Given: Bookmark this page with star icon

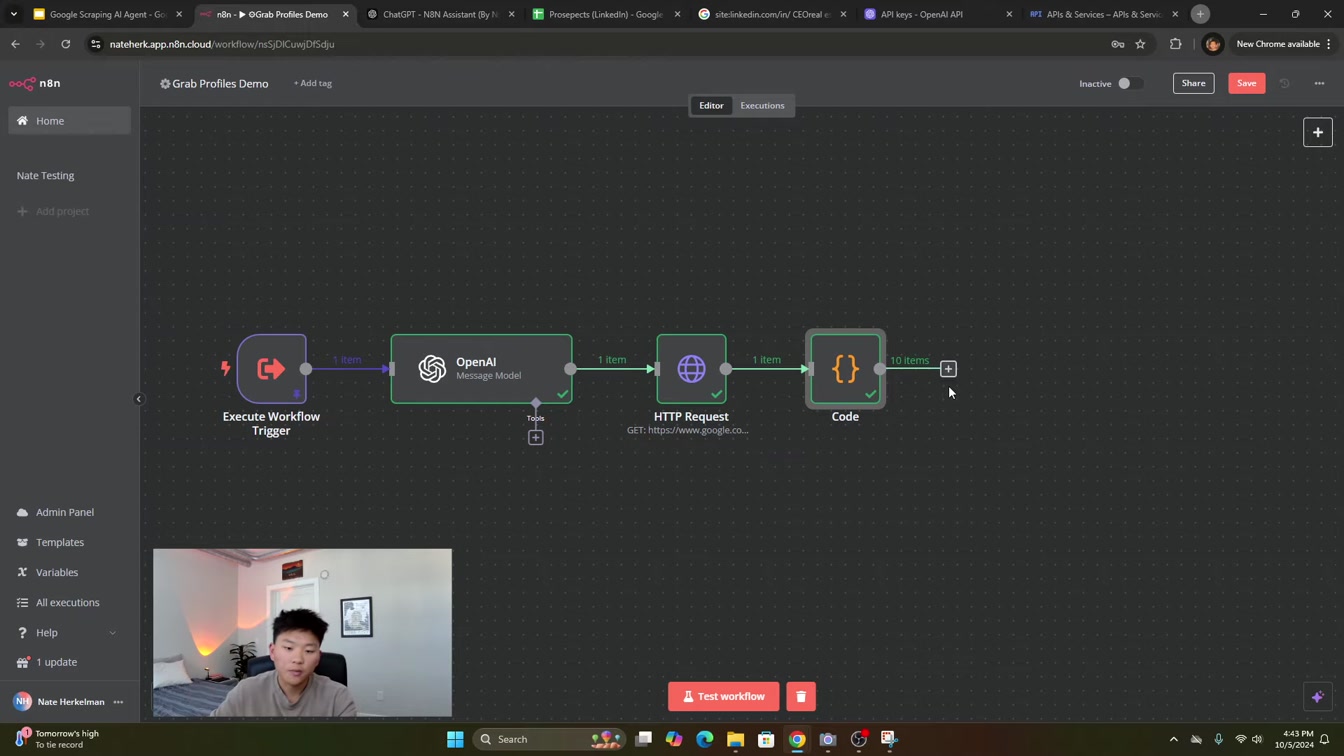Looking at the screenshot, I should tap(1140, 44).
